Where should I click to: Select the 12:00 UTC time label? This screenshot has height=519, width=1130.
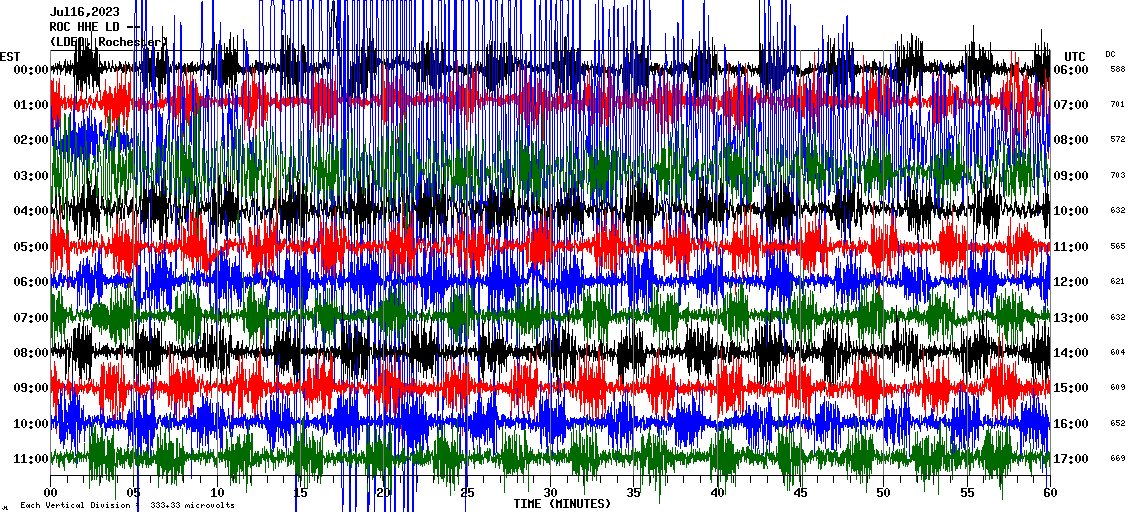pos(1071,282)
